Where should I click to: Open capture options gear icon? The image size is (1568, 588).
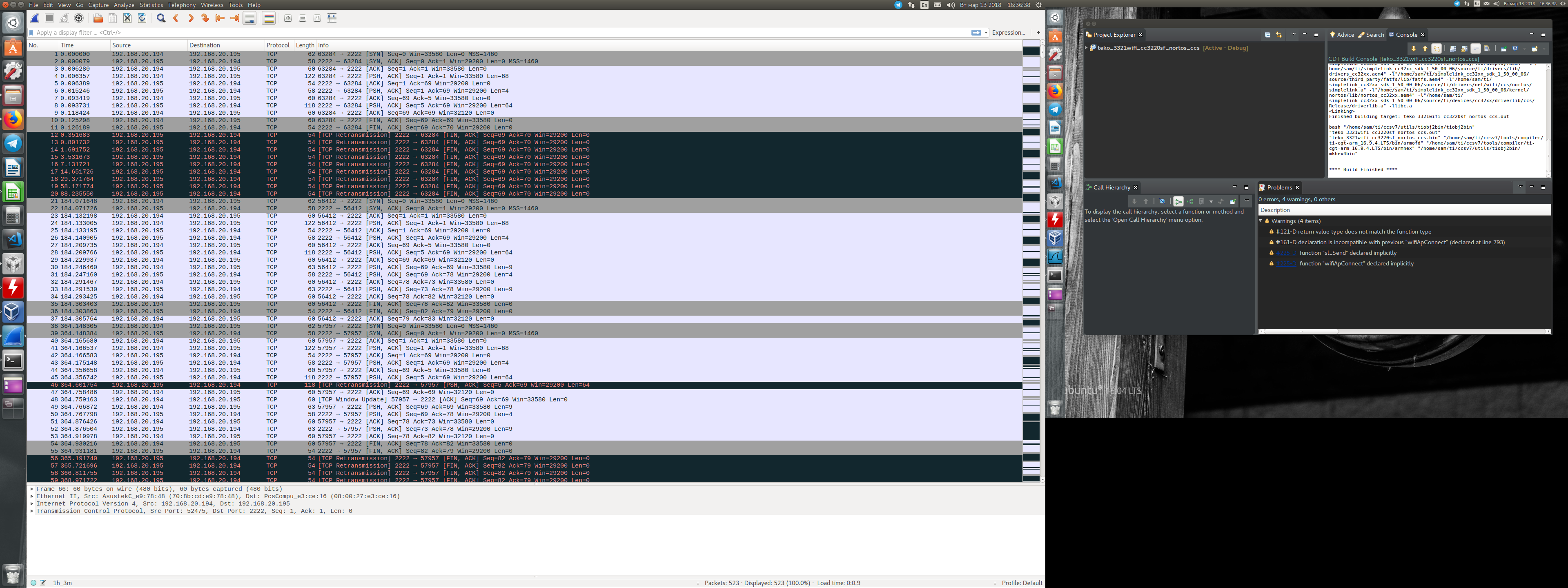[79, 18]
